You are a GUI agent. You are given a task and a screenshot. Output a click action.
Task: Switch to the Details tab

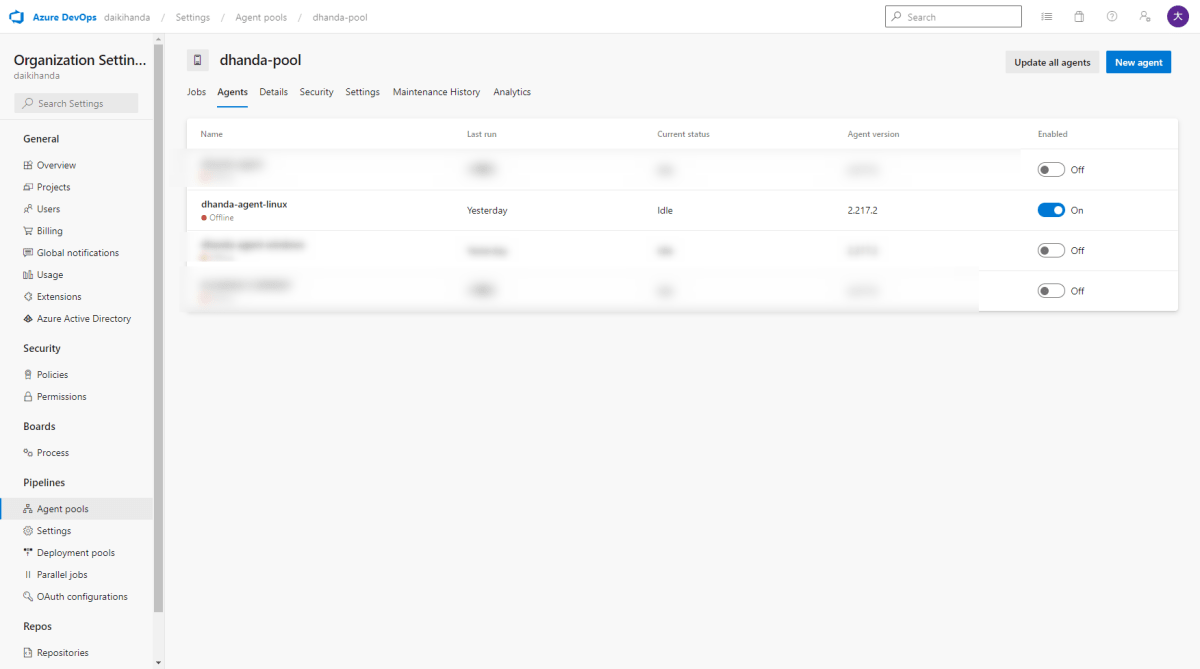click(273, 92)
